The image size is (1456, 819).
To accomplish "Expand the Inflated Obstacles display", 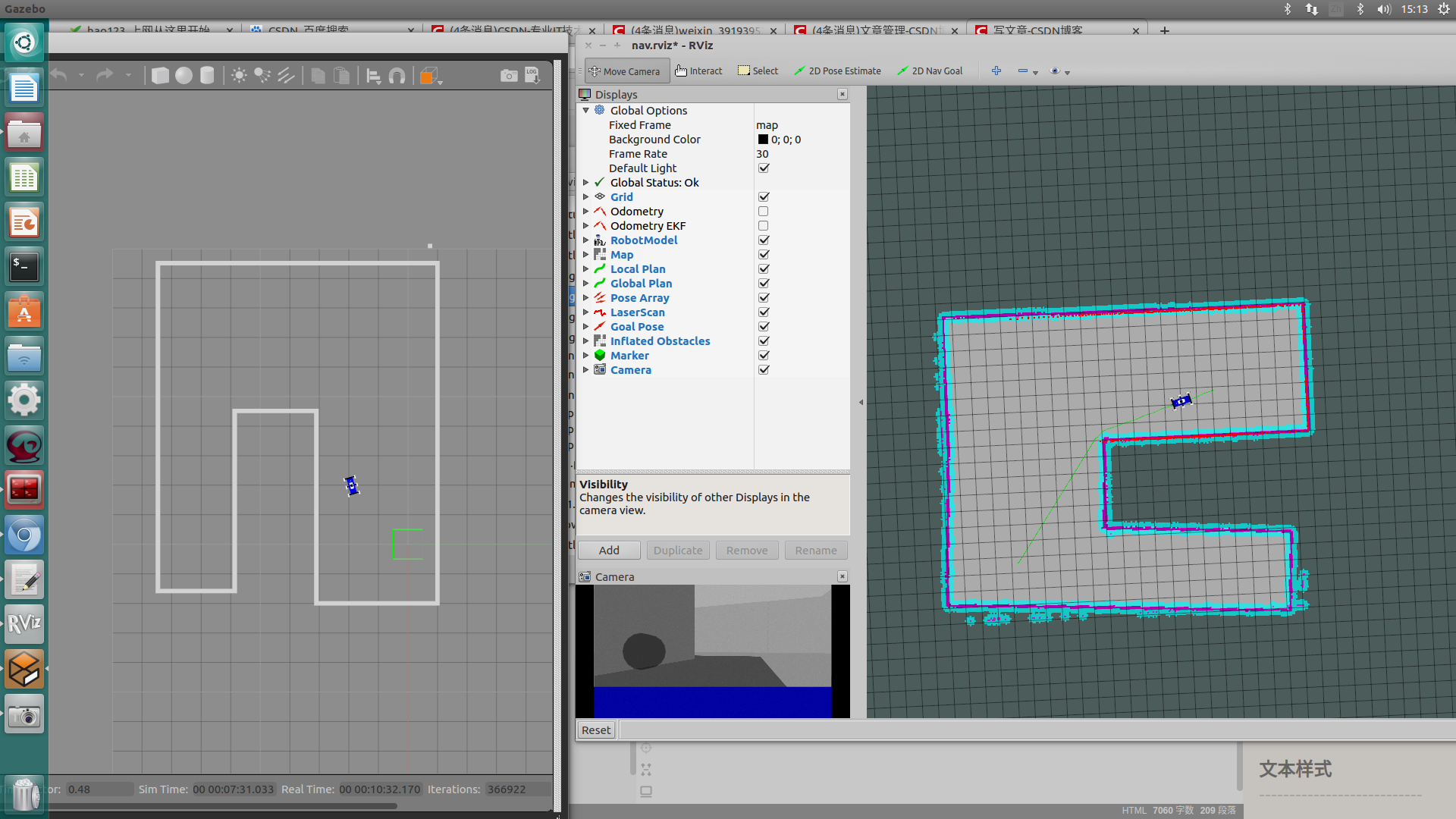I will pos(585,341).
